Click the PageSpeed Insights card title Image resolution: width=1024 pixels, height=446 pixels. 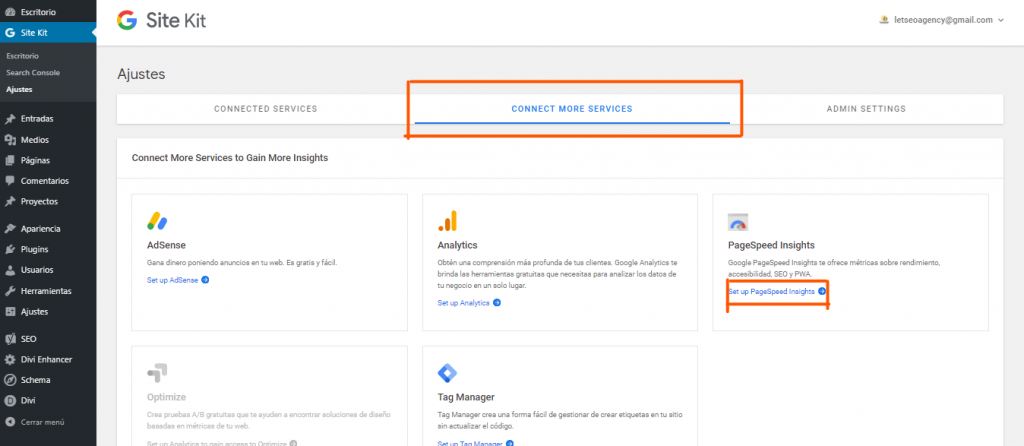[771, 246]
